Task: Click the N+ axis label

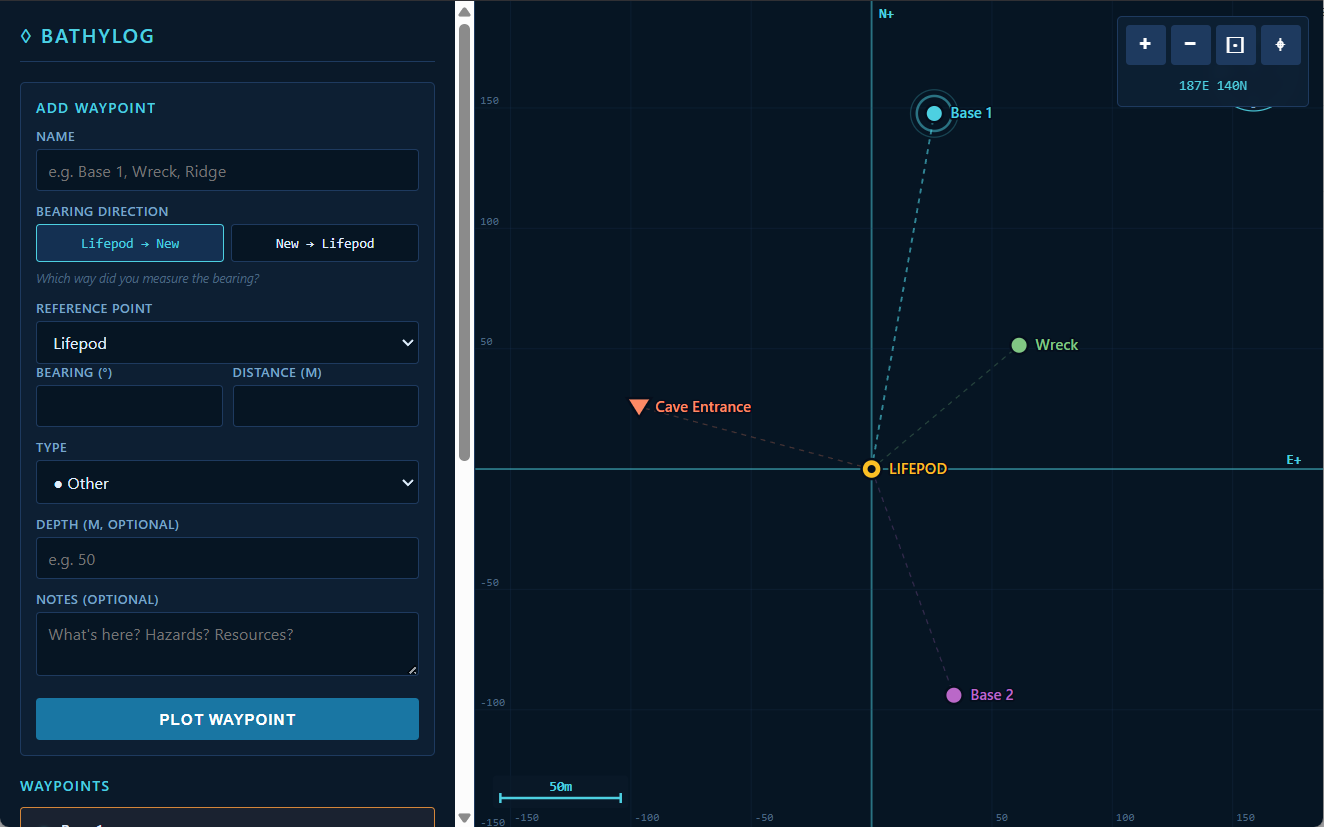Action: pyautogui.click(x=886, y=14)
